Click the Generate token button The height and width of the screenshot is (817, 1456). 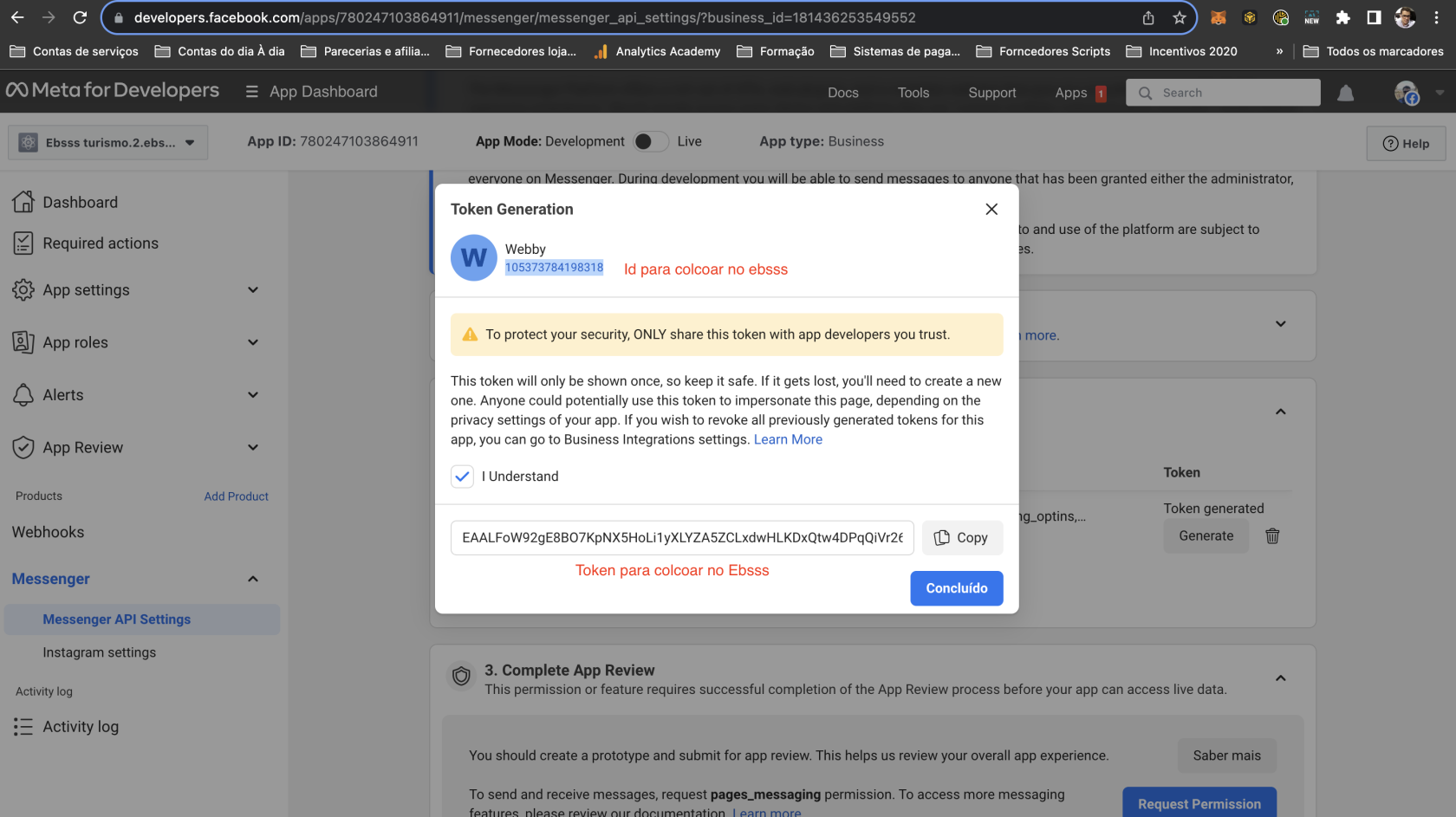pos(1206,536)
